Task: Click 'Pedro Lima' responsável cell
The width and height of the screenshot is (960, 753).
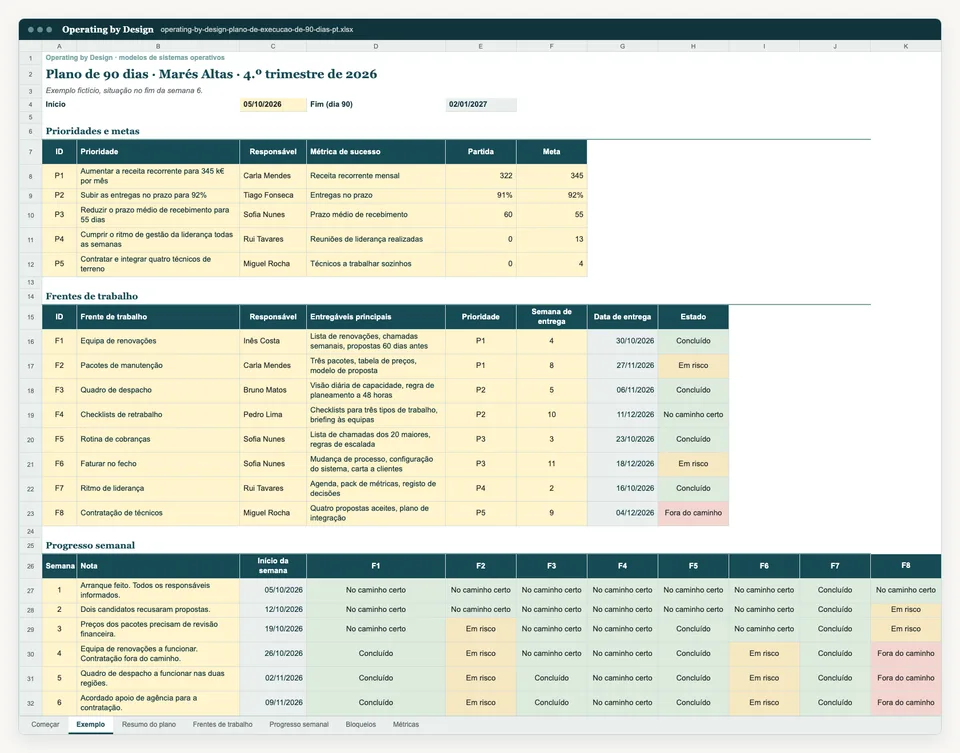Action: coord(272,414)
